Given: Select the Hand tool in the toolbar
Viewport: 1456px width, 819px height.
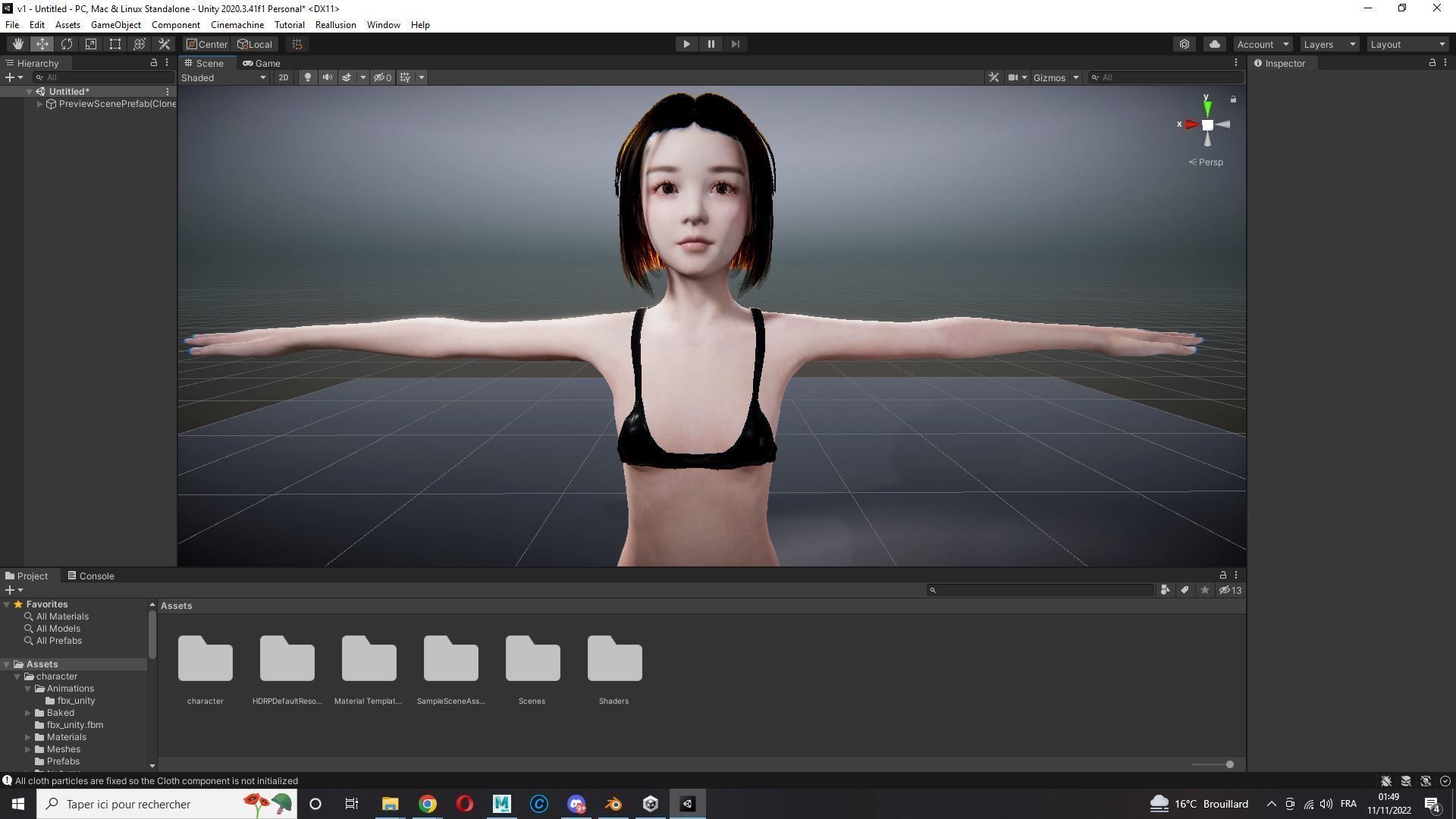Looking at the screenshot, I should 18,43.
